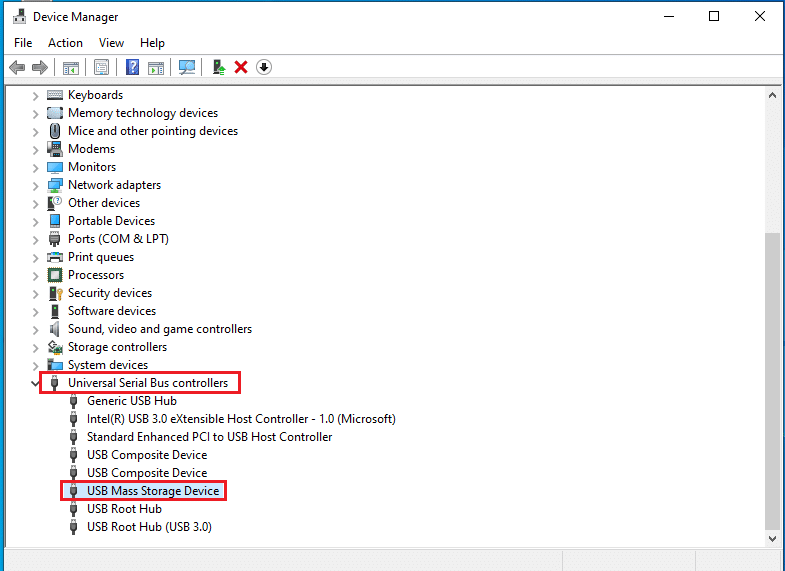Click the Print queues printer icon
Viewport: 785px width, 571px height.
coord(55,257)
